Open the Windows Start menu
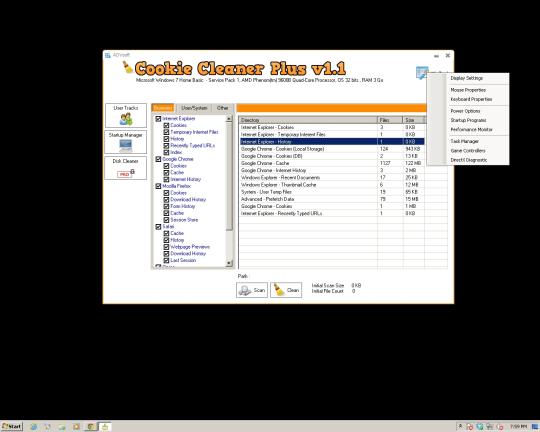This screenshot has height=432, width=540. pos(12,426)
